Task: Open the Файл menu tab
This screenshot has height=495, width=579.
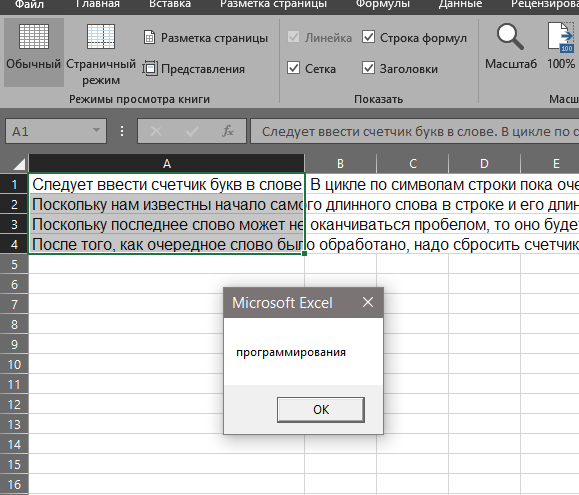Action: click(x=29, y=4)
